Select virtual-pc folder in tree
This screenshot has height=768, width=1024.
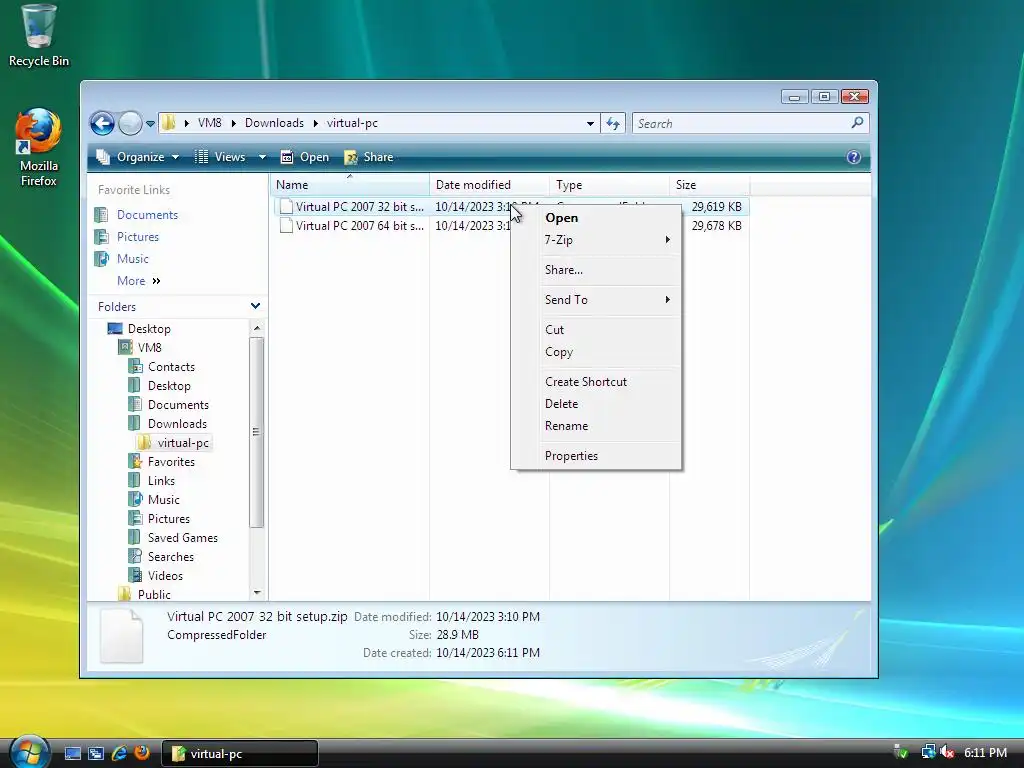coord(174,443)
